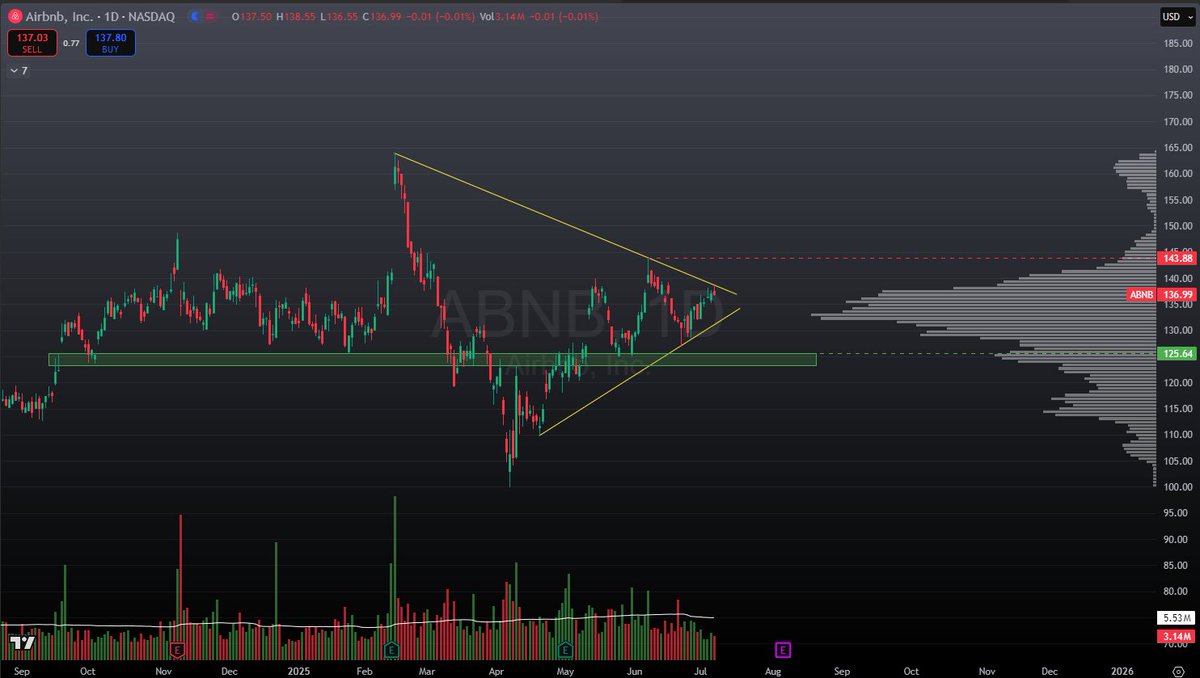1200x678 pixels.
Task: Click the high value H138.55
Action: (x=294, y=16)
